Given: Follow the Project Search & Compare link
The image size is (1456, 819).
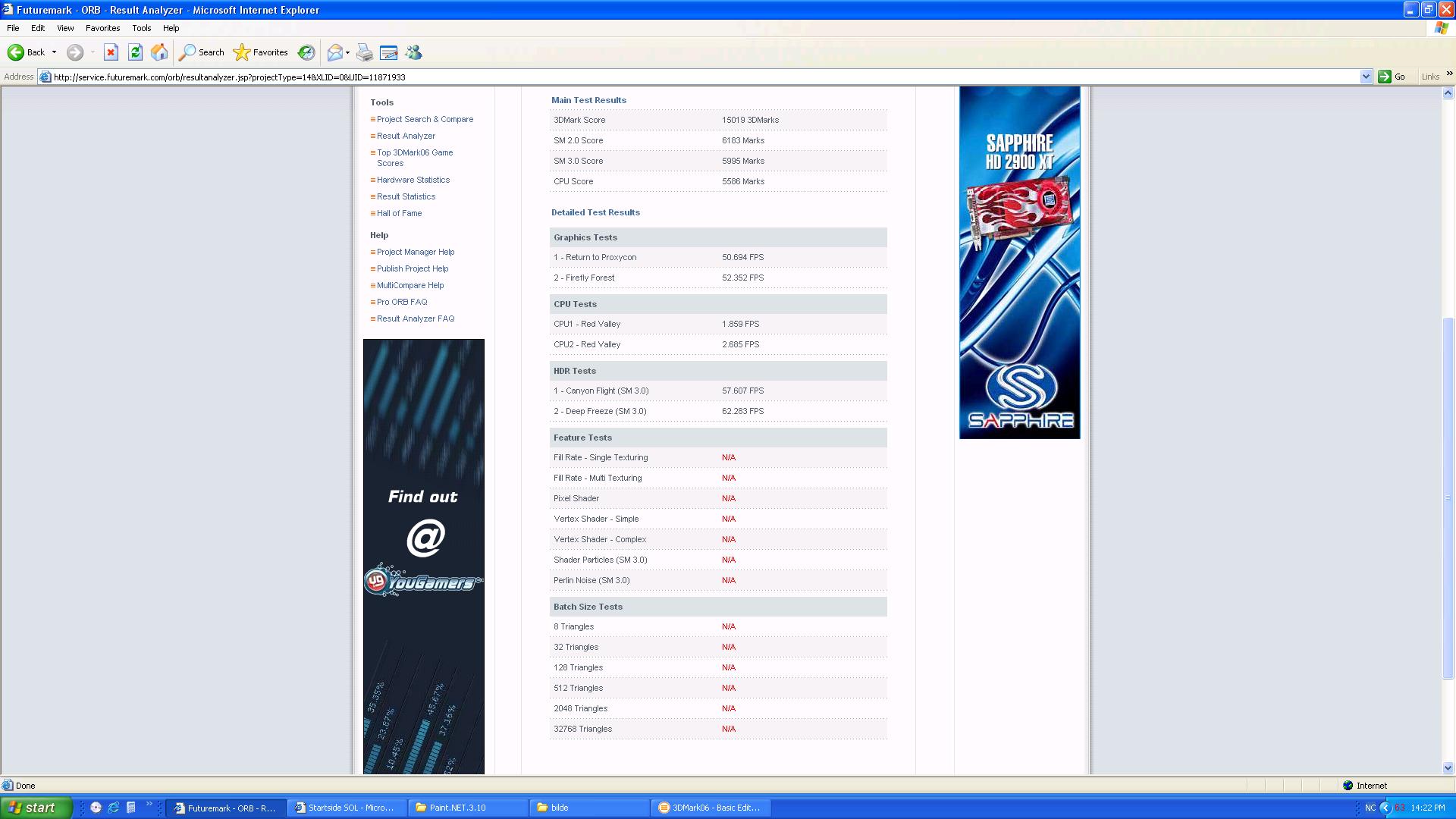Looking at the screenshot, I should click(425, 119).
